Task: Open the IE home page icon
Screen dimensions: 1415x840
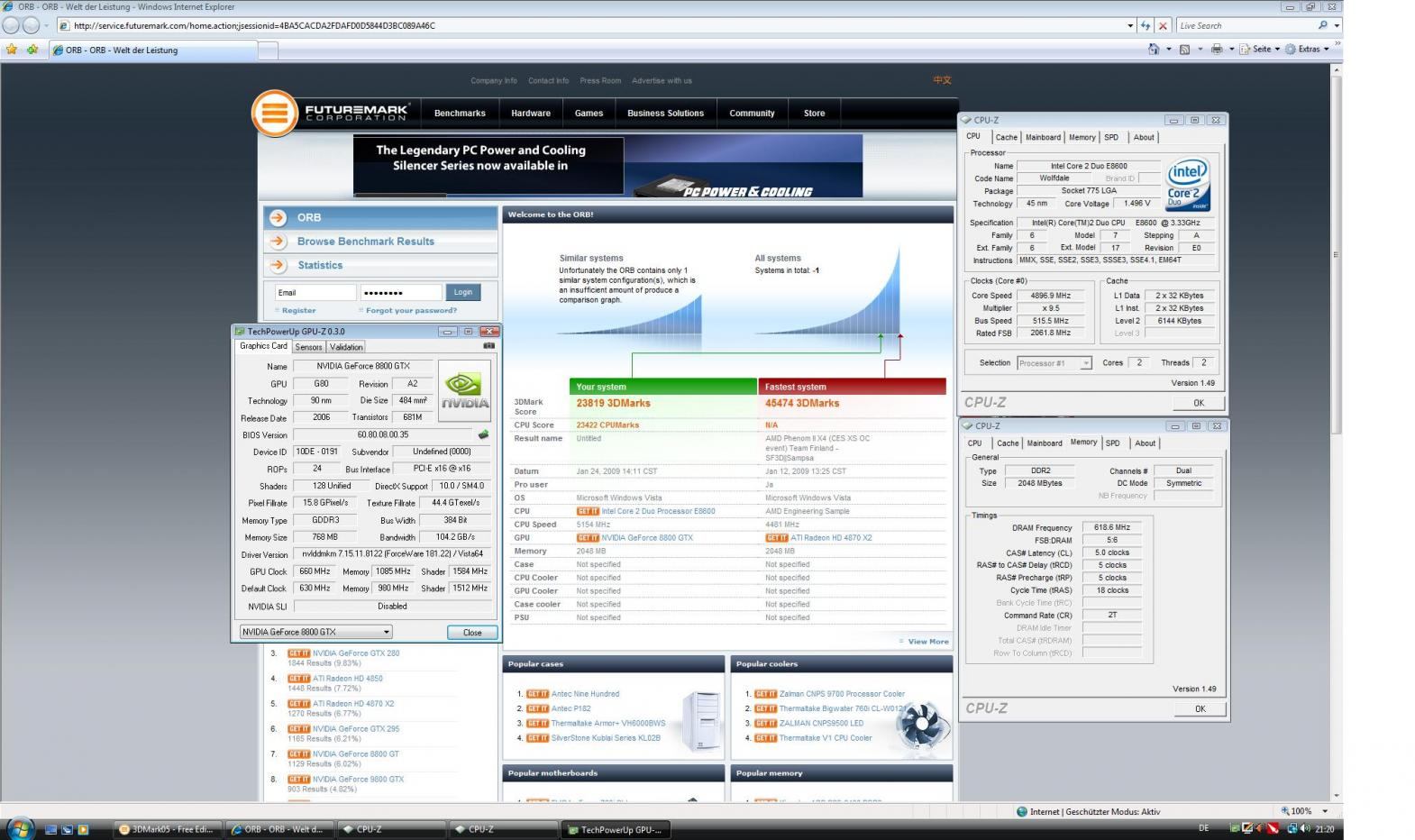Action: click(x=1154, y=50)
